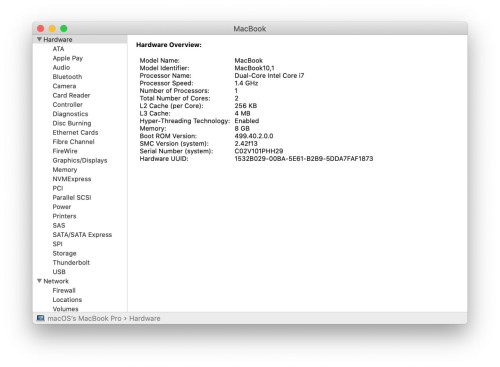The height and width of the screenshot is (367, 500).
Task: Click the Hardware Overview heading
Action: coord(169,45)
